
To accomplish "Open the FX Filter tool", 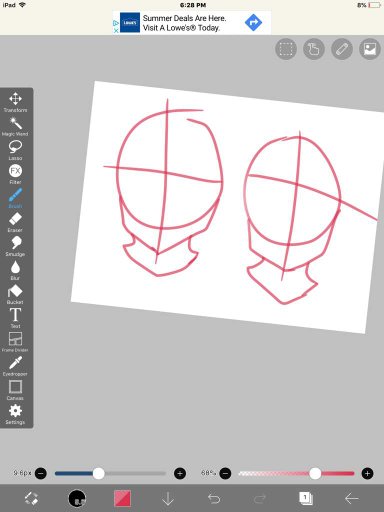I will point(15,174).
